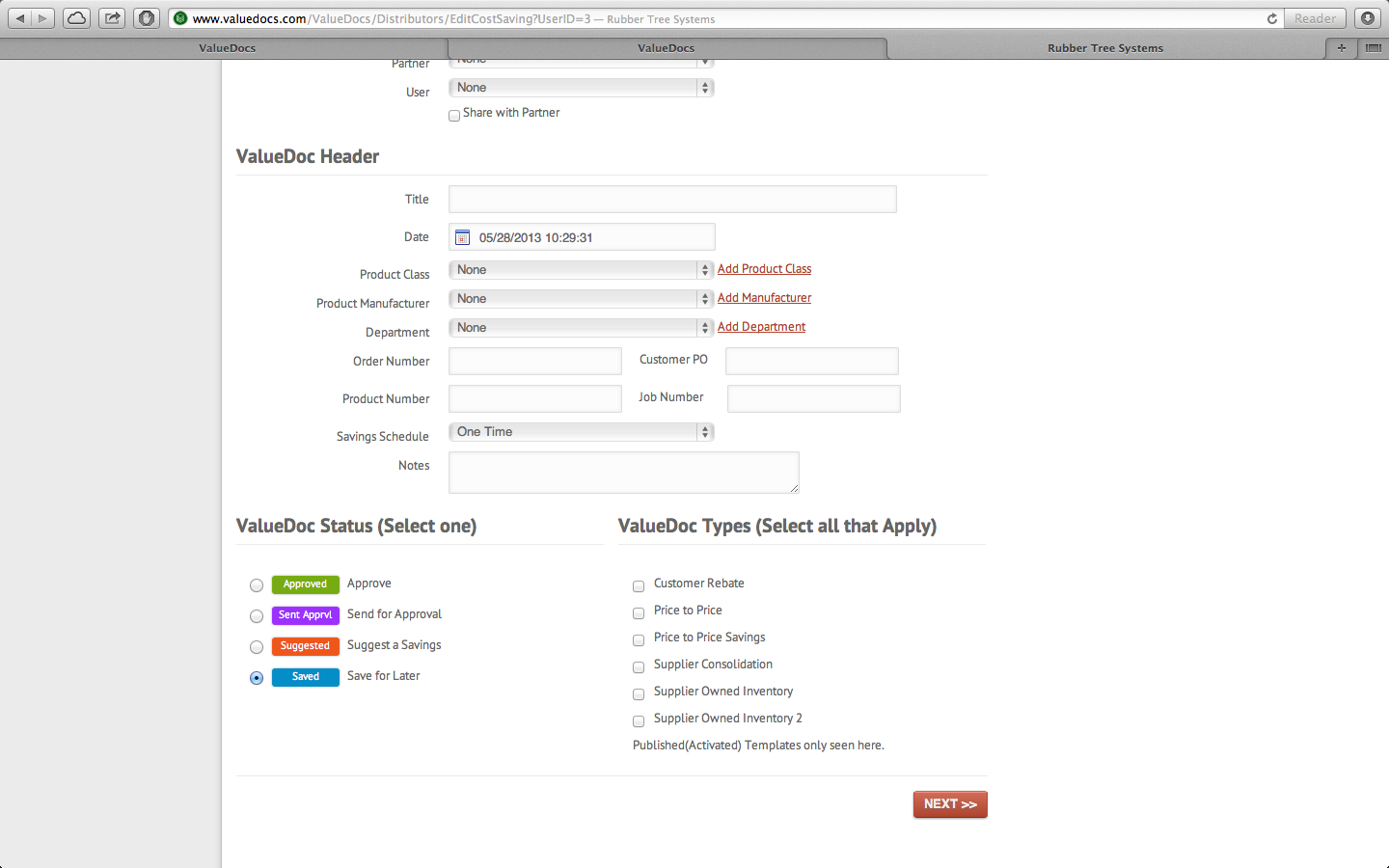
Task: Switch to the Rubber Tree Systems tab
Action: coord(1105,48)
